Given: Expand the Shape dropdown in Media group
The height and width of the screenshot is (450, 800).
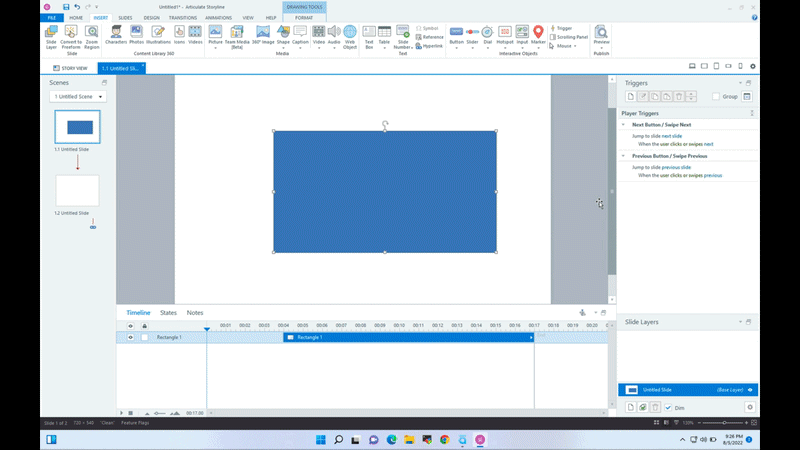Looking at the screenshot, I should coord(283,47).
